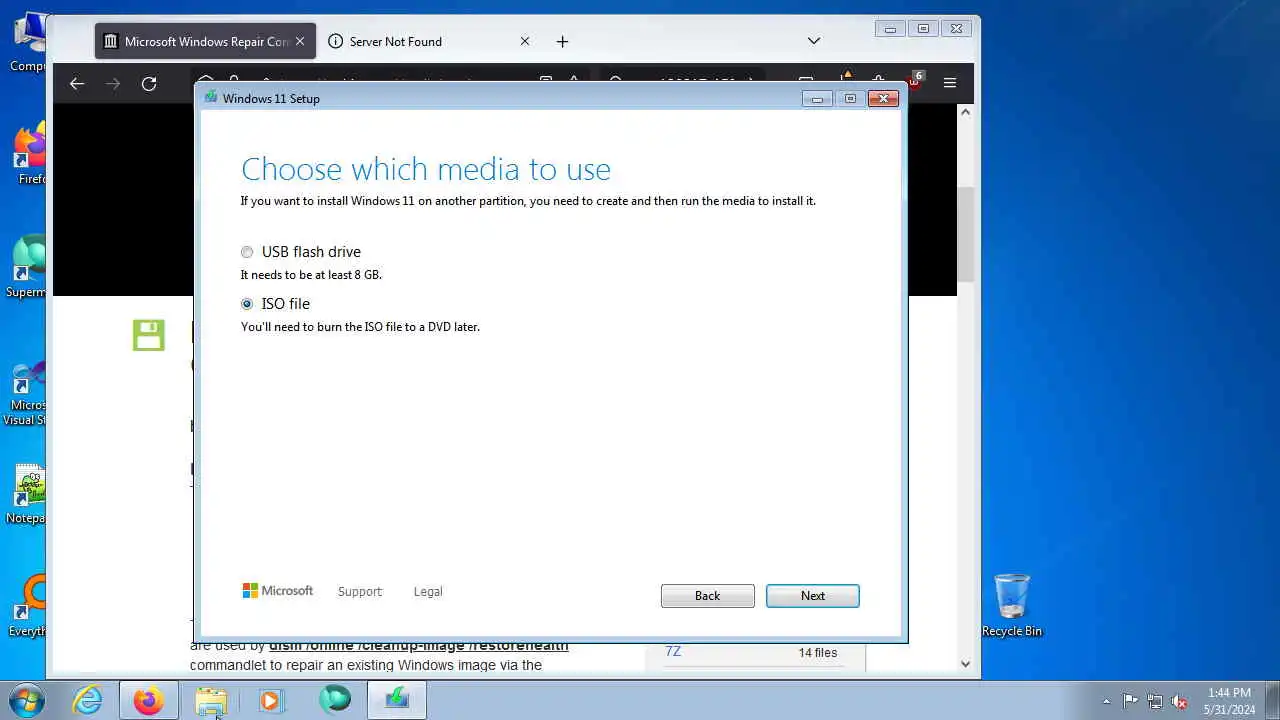Minimize the Windows 11 Setup window
This screenshot has height=720, width=1280.
(817, 98)
